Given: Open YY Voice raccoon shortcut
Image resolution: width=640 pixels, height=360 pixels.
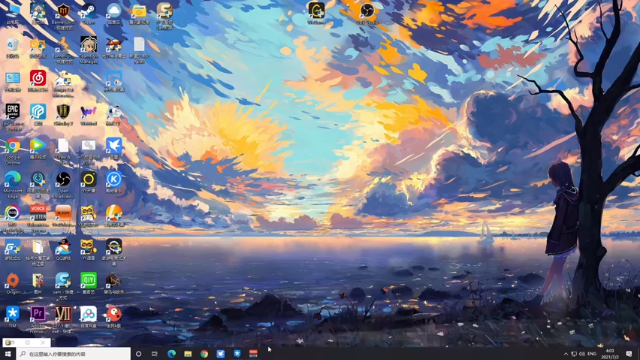Looking at the screenshot, I should click(x=88, y=249).
